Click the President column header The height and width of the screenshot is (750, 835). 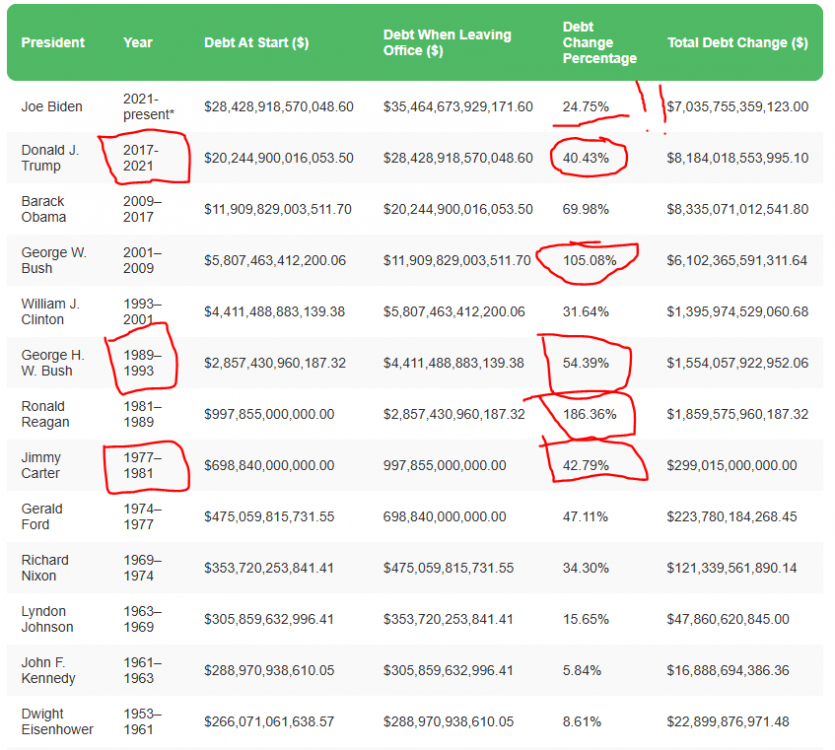click(x=53, y=42)
